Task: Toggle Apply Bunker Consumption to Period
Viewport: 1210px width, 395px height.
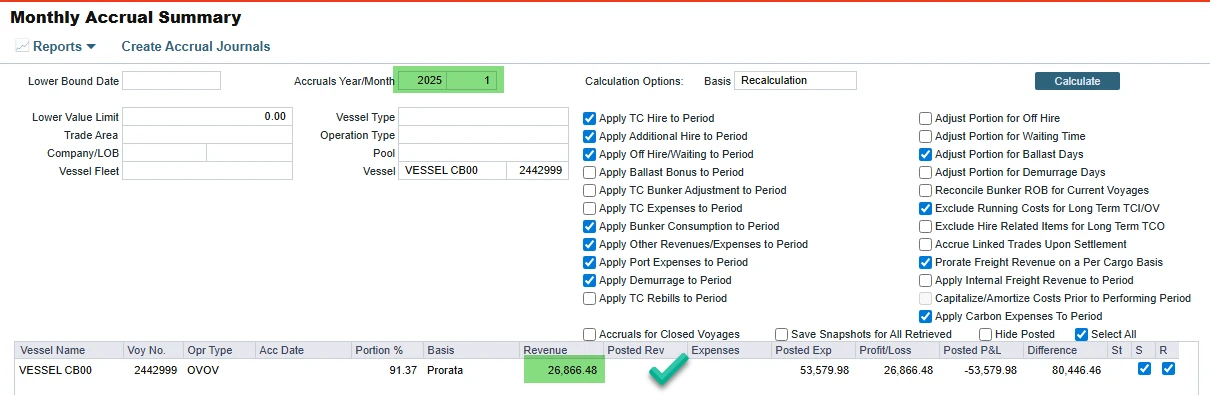Action: pos(590,226)
